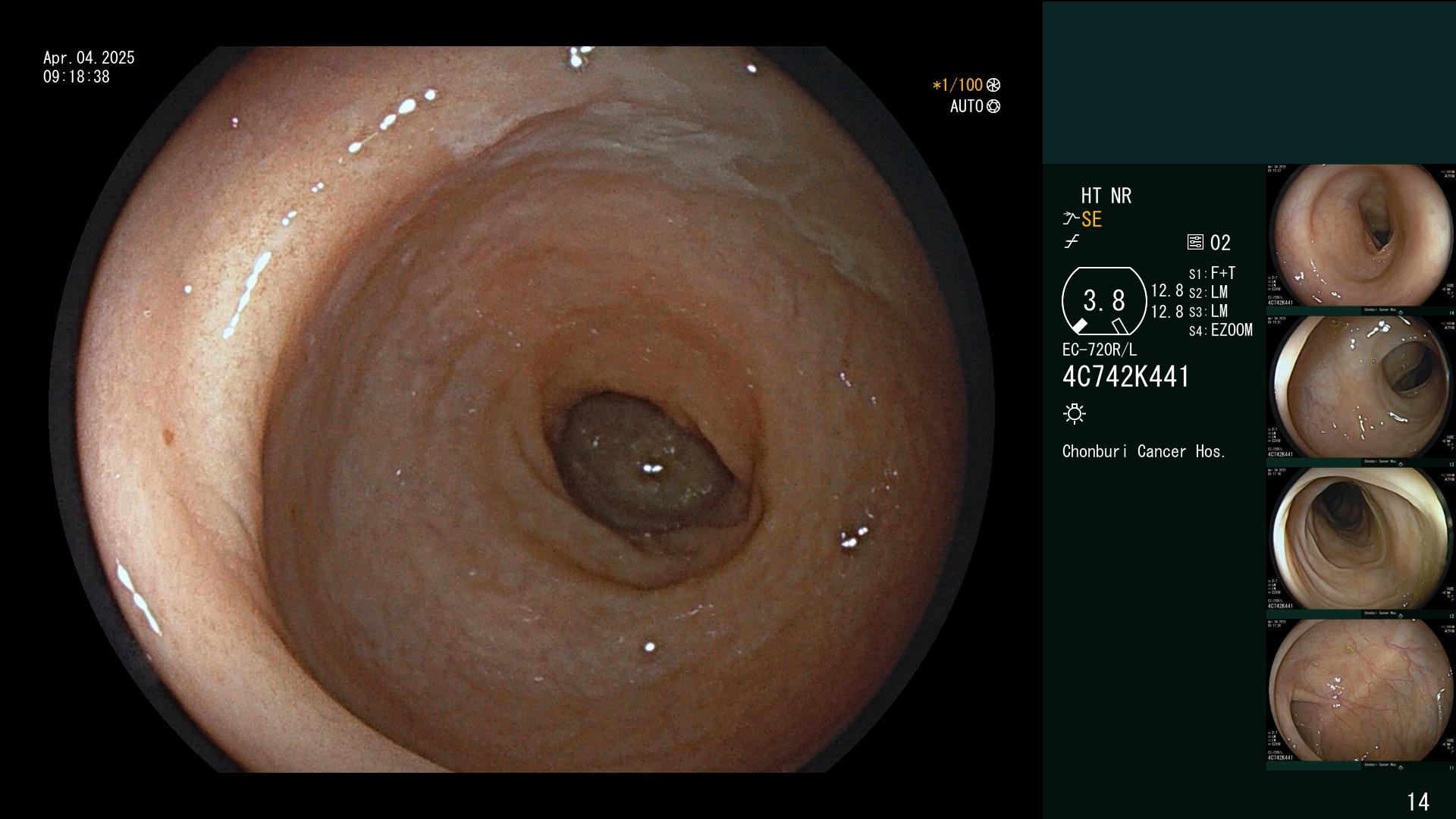Click the S3: LM switch assignment
Screen dimensions: 1456x819
click(x=1208, y=312)
